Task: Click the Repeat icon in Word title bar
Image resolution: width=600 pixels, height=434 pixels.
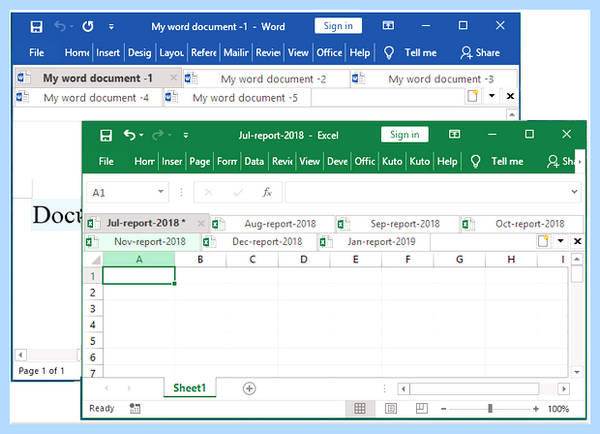Action: click(88, 26)
